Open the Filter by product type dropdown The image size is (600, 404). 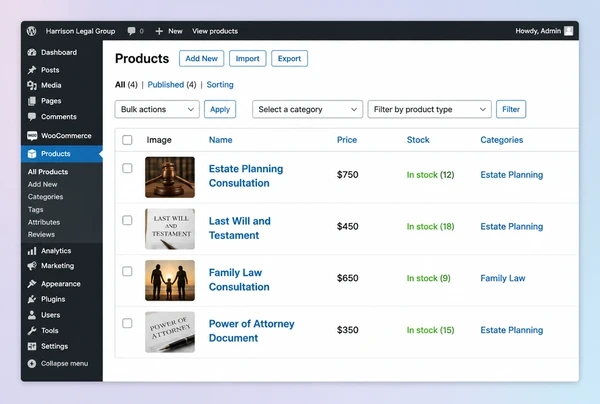(429, 109)
